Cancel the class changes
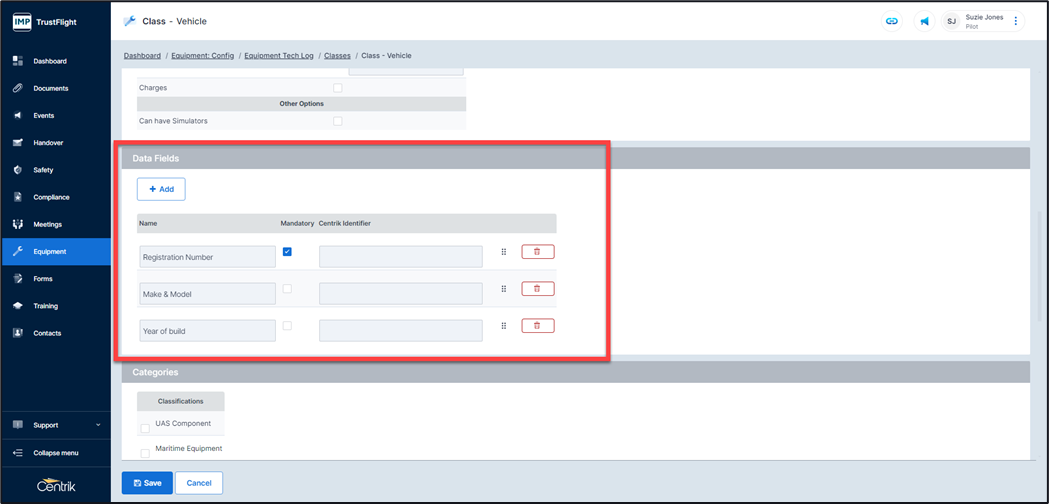Screen dimensions: 1049x504 click(x=199, y=483)
